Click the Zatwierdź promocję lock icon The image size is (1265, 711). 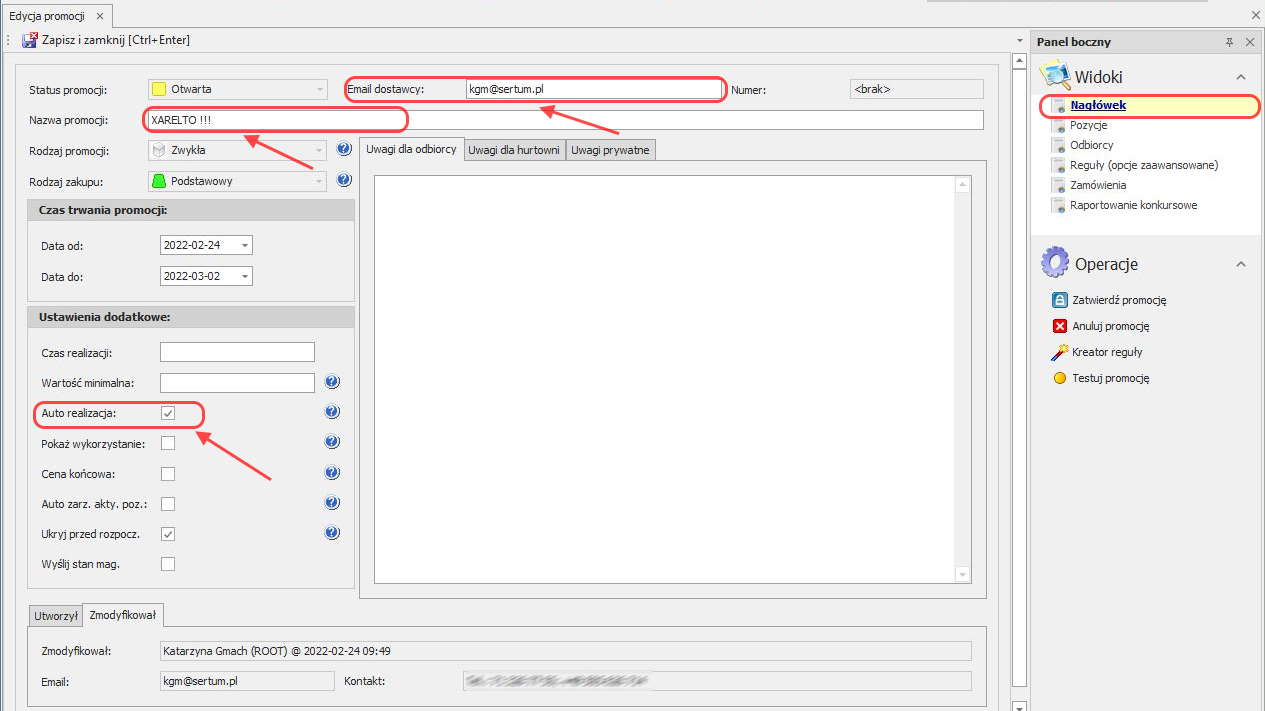(x=1060, y=300)
